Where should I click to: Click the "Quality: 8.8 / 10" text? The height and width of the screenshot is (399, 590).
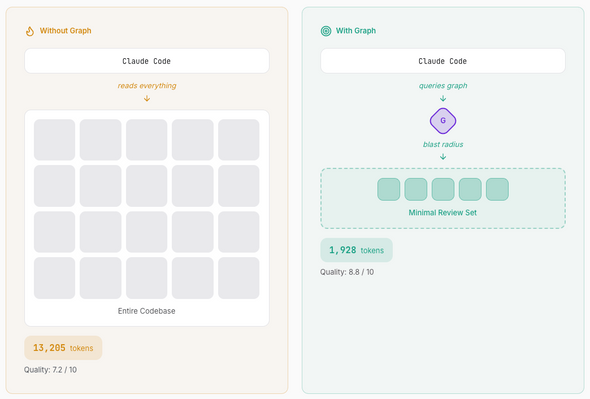tap(347, 272)
